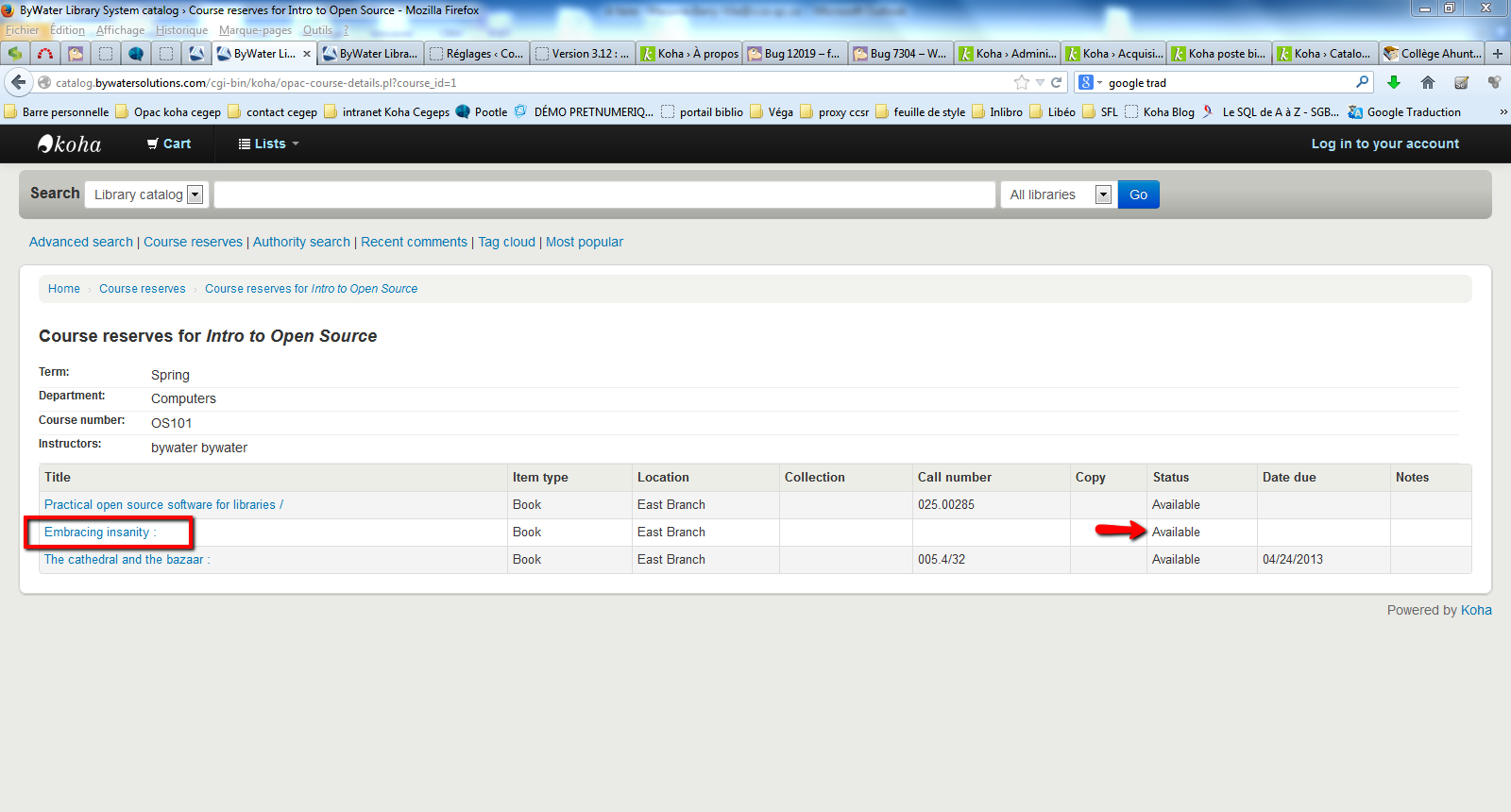
Task: Reload the page using the refresh icon
Action: click(1057, 82)
